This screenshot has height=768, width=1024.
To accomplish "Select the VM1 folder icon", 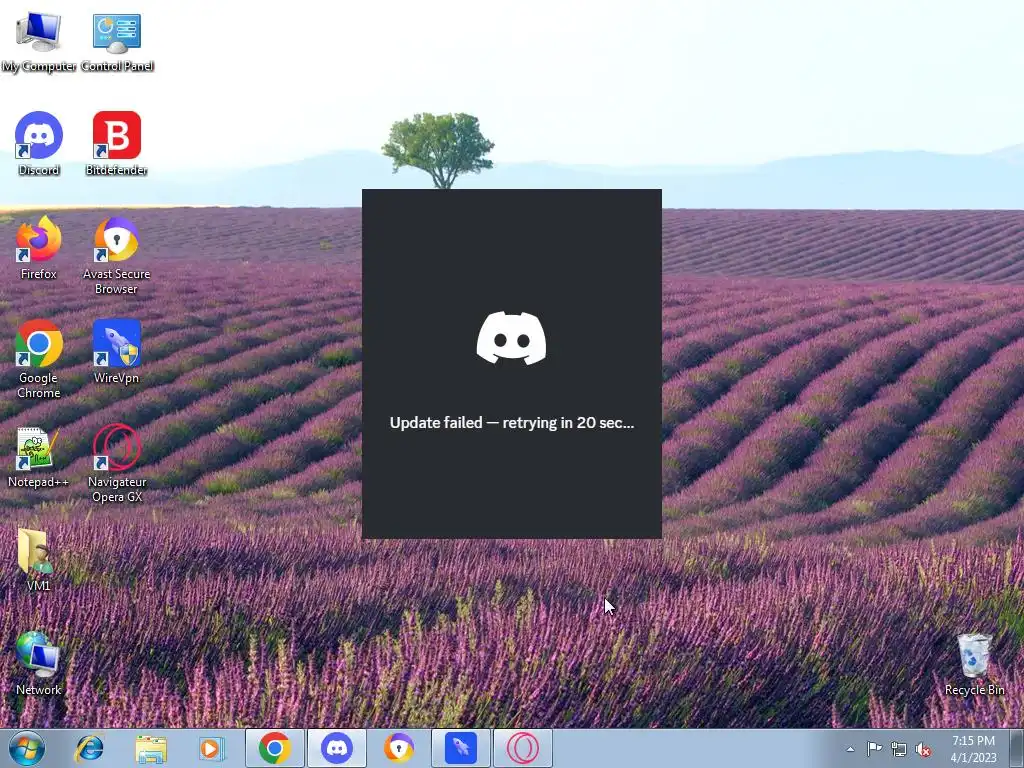I will pyautogui.click(x=39, y=560).
